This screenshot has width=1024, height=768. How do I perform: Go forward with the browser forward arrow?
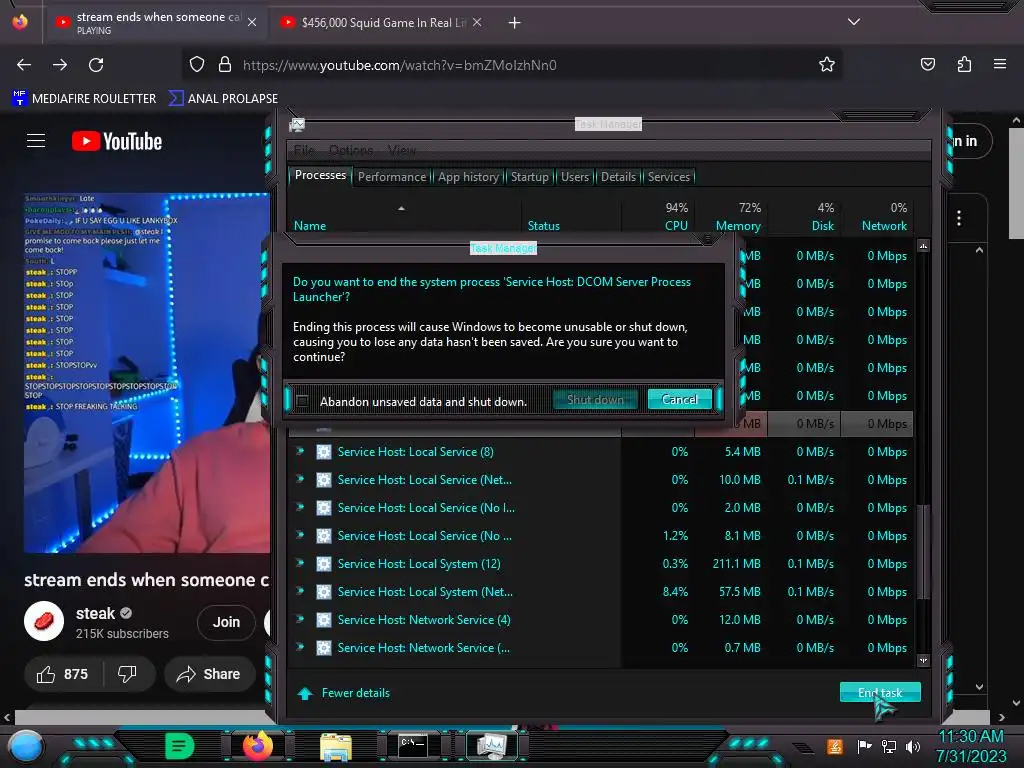click(60, 65)
